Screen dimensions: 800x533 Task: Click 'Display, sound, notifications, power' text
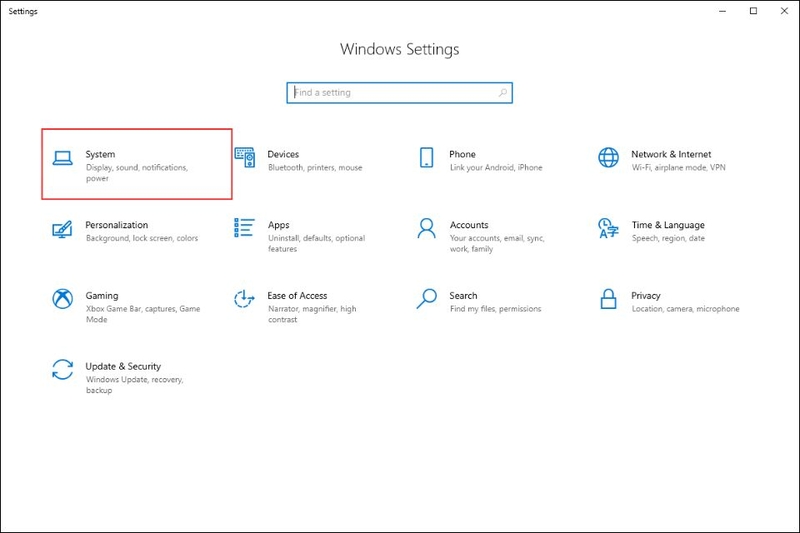[137, 173]
